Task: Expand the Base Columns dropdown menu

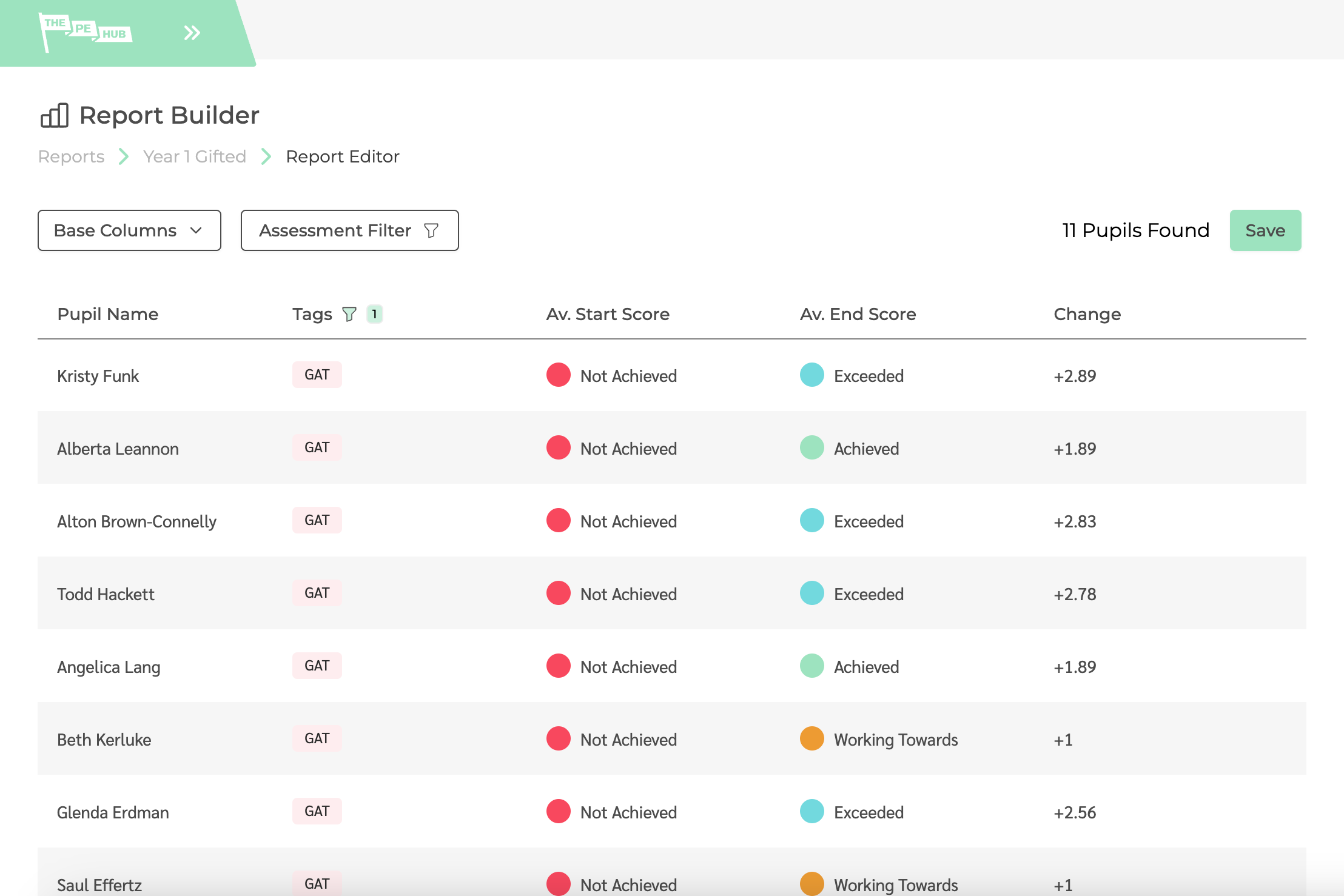Action: click(x=128, y=230)
